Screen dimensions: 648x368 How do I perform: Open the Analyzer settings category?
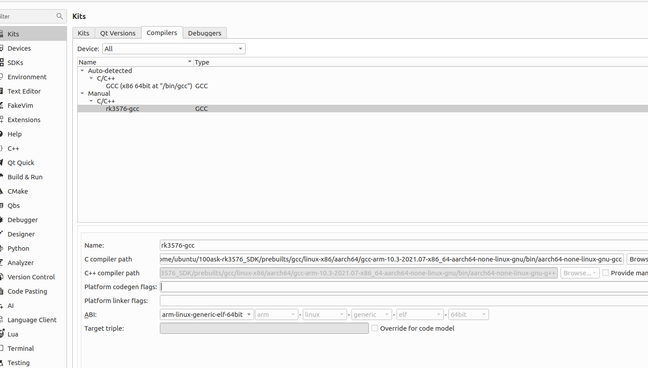(33, 263)
